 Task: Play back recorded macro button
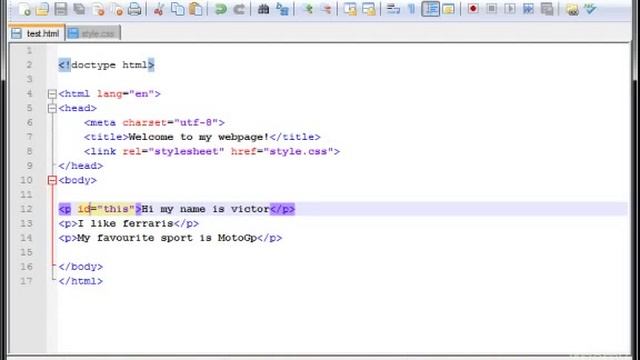pos(510,9)
